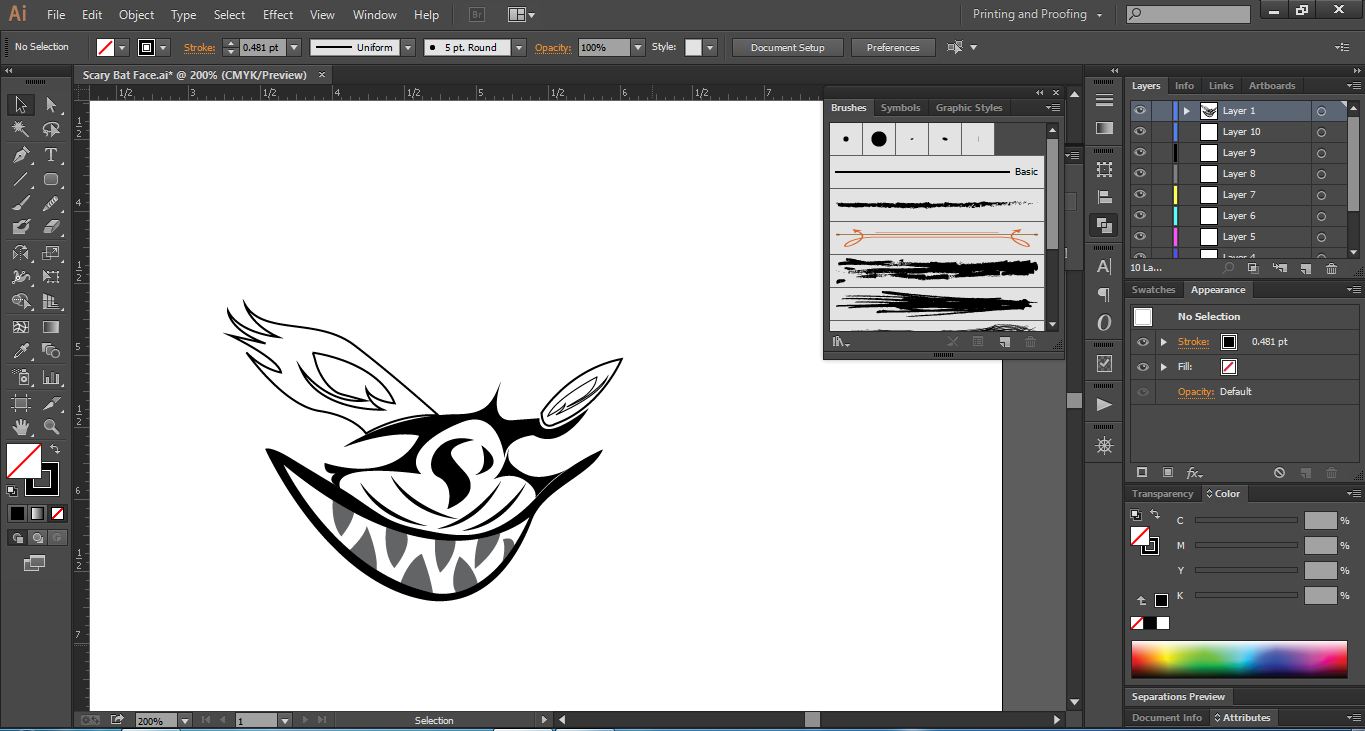Viewport: 1365px width, 731px height.
Task: Pick a color from the spectrum bar
Action: coord(1238,660)
